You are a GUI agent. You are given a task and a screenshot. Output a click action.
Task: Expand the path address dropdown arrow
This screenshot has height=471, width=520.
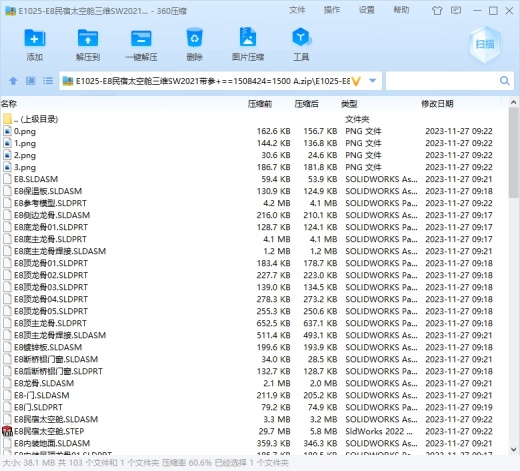tap(373, 81)
